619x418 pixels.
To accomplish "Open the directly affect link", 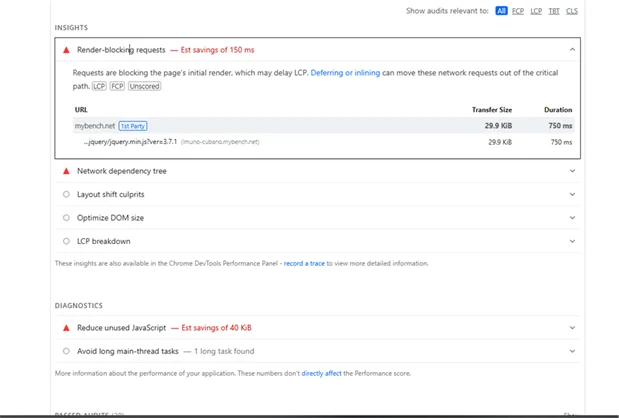I will (321, 373).
